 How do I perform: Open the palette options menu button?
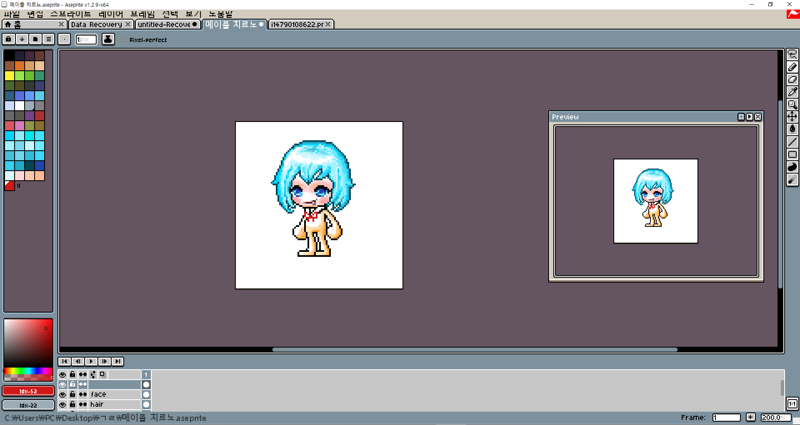48,39
